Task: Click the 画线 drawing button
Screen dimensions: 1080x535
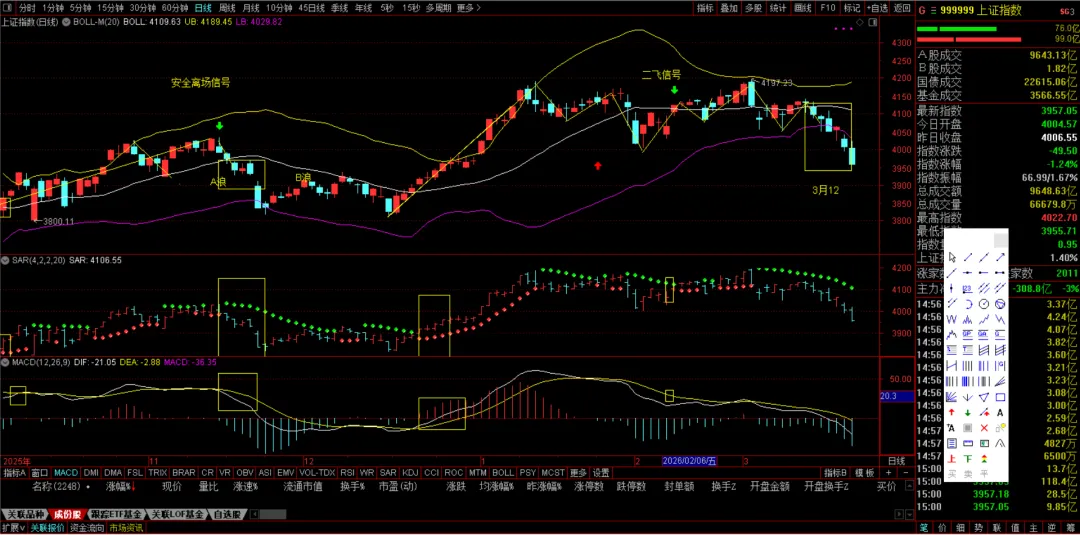Action: coord(803,8)
